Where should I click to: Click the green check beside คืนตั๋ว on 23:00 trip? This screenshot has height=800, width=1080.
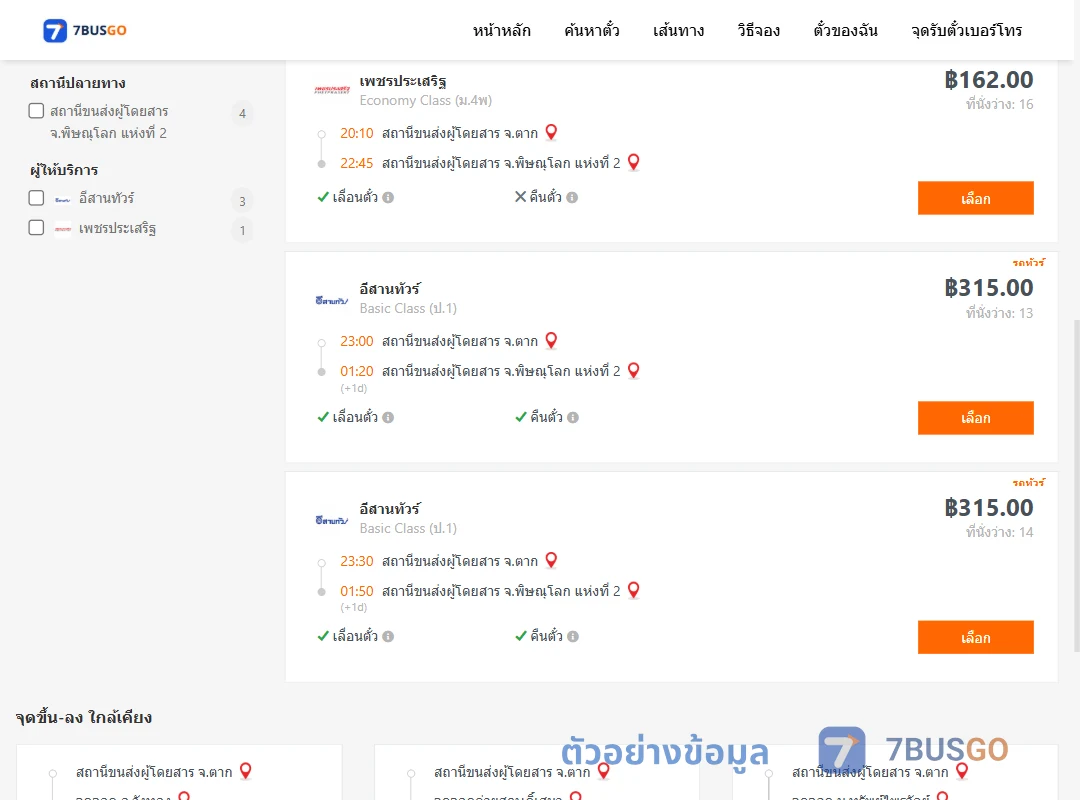521,417
